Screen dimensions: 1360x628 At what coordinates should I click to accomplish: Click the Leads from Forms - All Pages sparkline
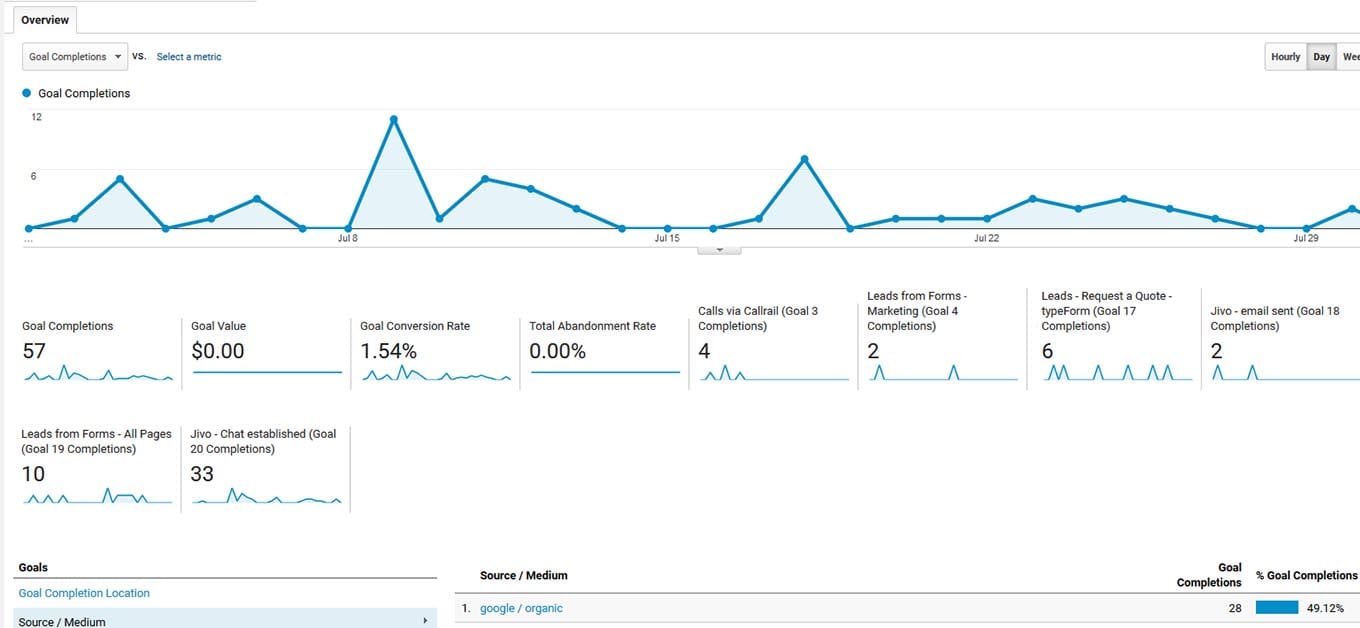(95, 497)
